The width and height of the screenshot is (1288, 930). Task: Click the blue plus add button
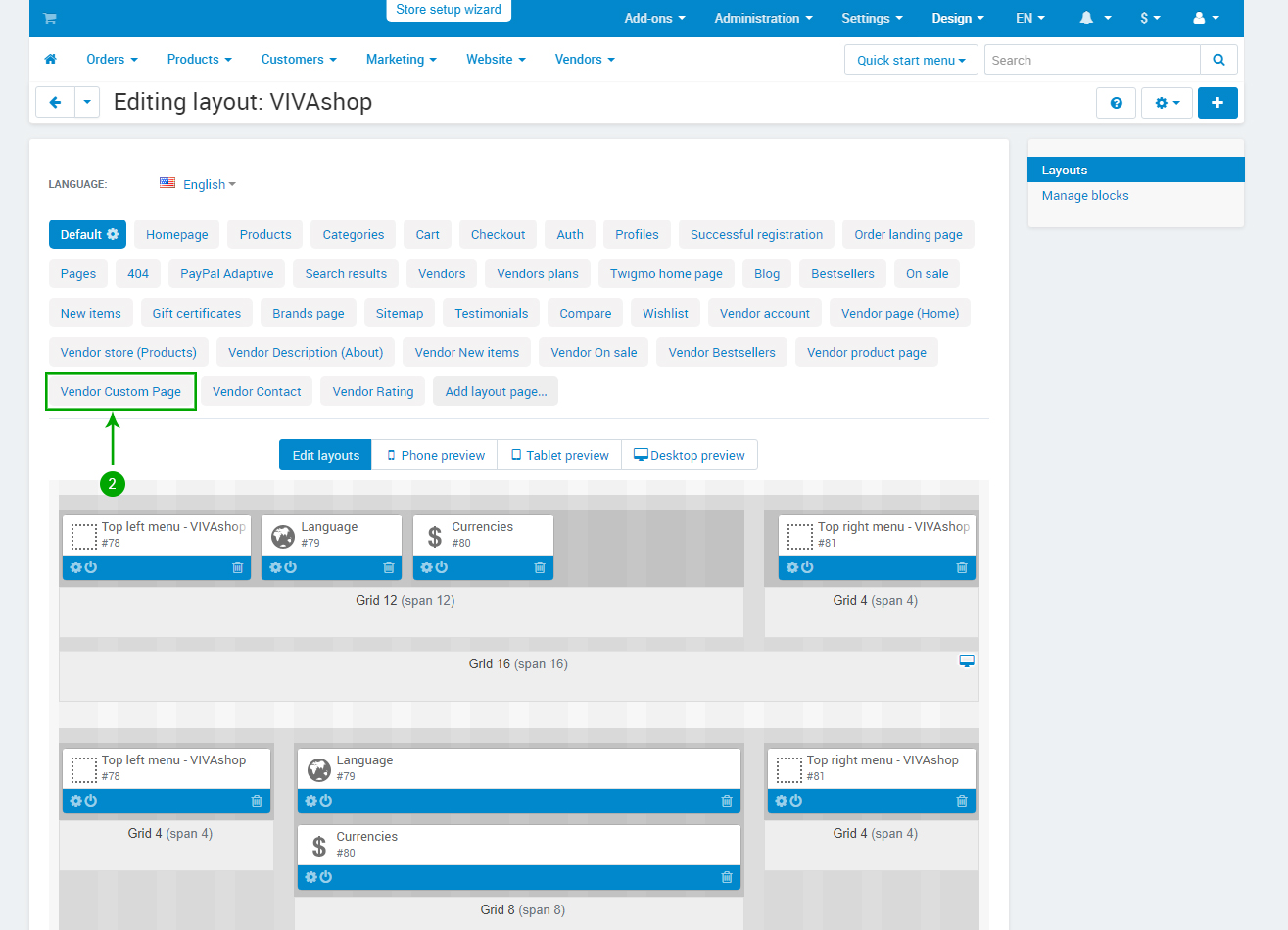pyautogui.click(x=1217, y=103)
